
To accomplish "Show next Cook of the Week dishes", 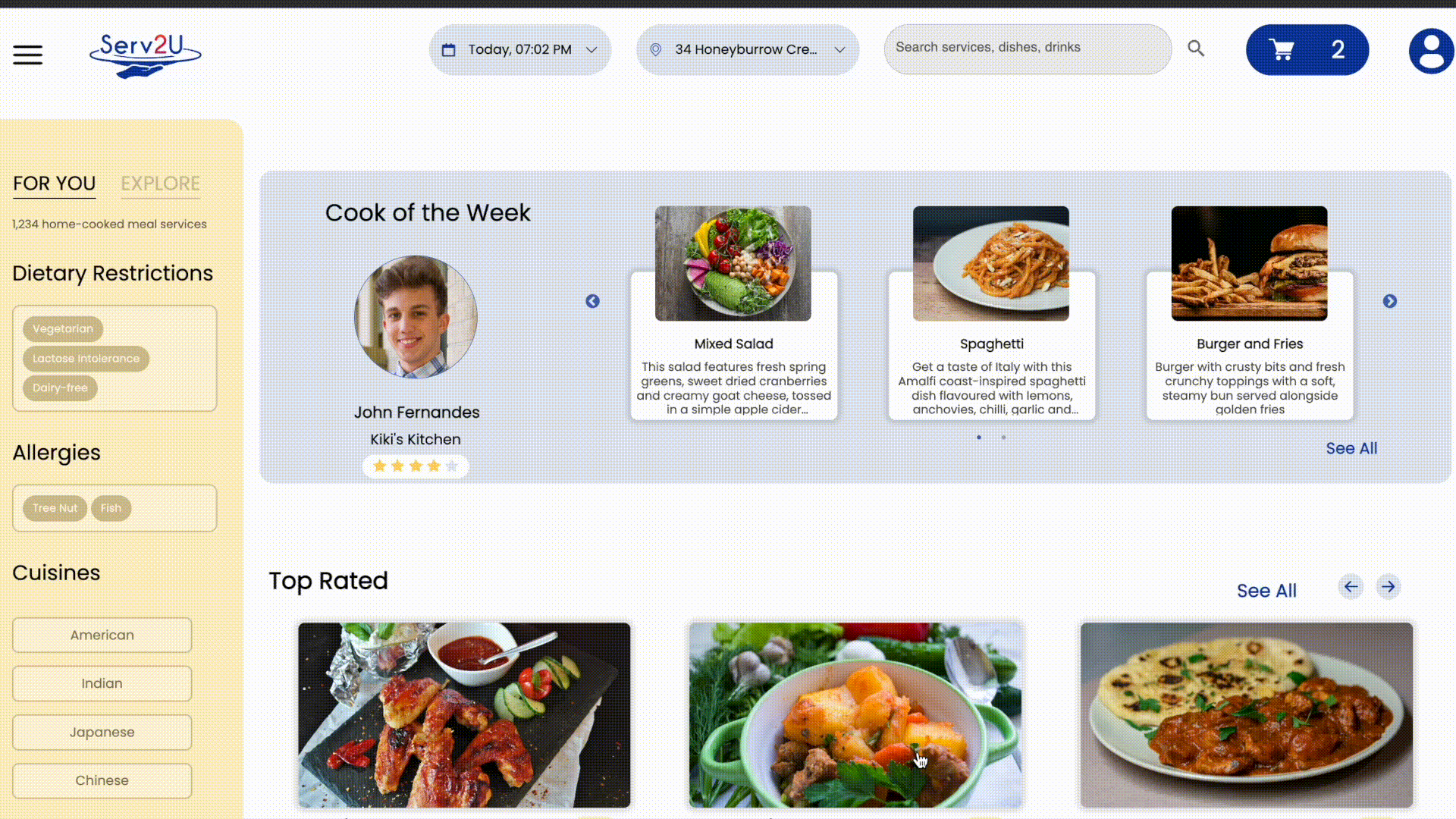I will pos(1389,301).
